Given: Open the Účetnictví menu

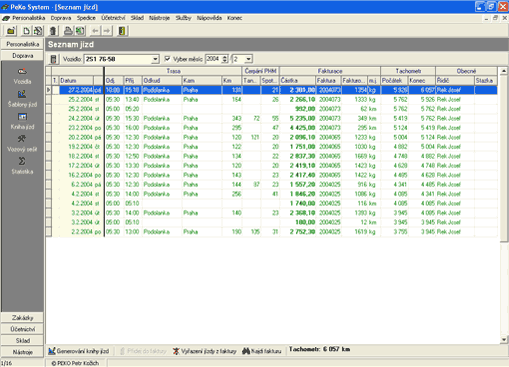Looking at the screenshot, I should tap(113, 18).
